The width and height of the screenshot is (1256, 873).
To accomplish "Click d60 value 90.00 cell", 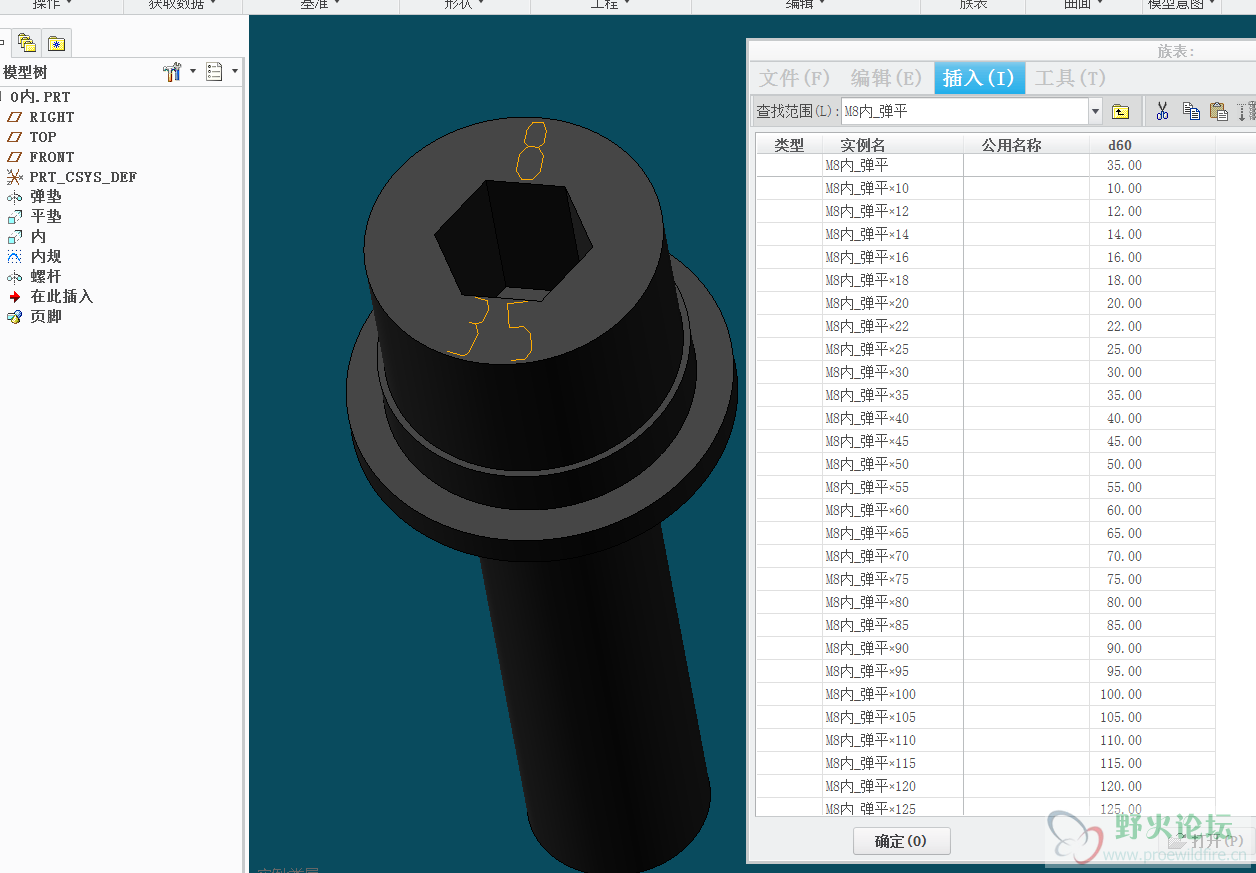I will (x=1152, y=648).
